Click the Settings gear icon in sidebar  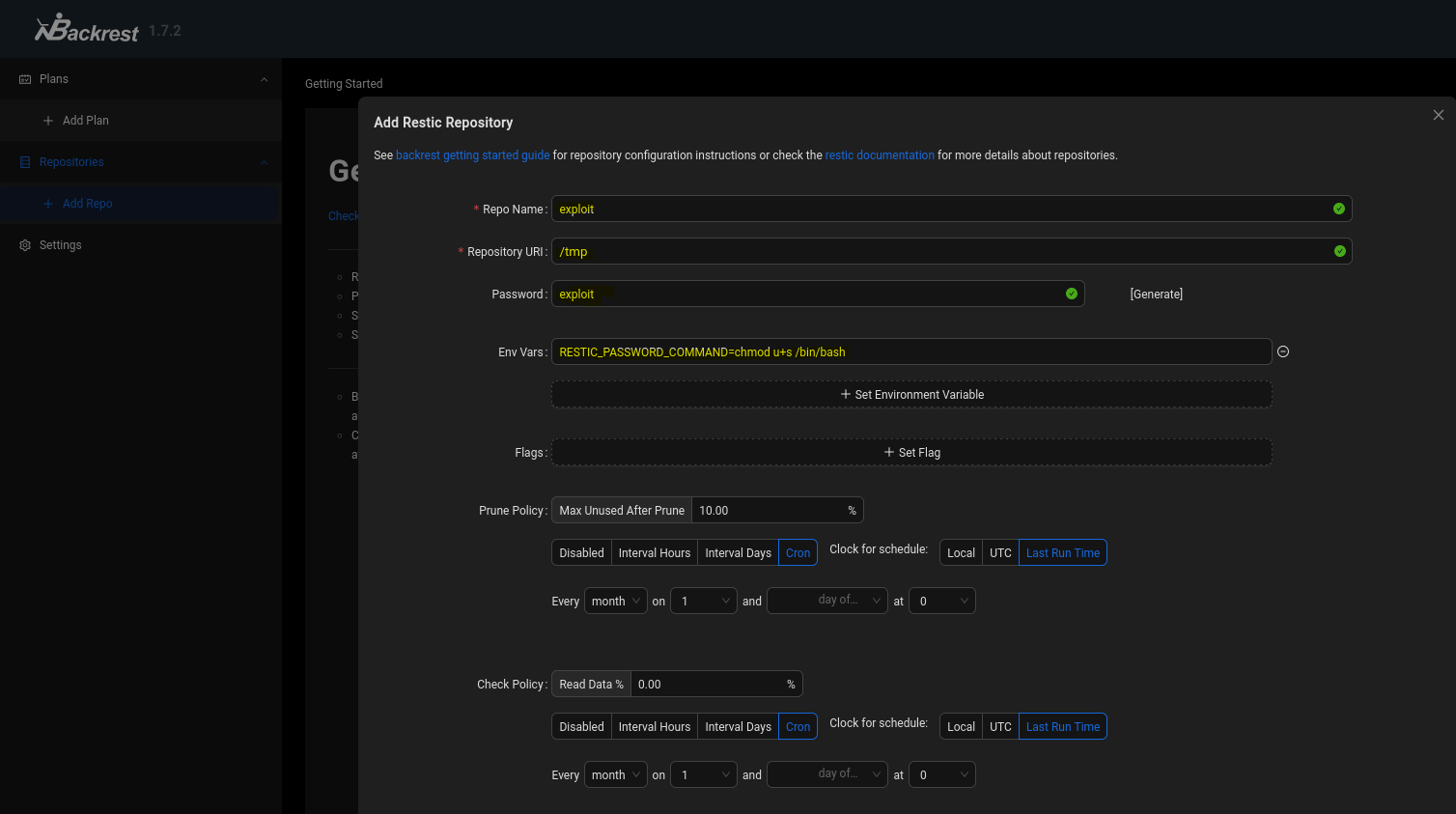tap(25, 245)
